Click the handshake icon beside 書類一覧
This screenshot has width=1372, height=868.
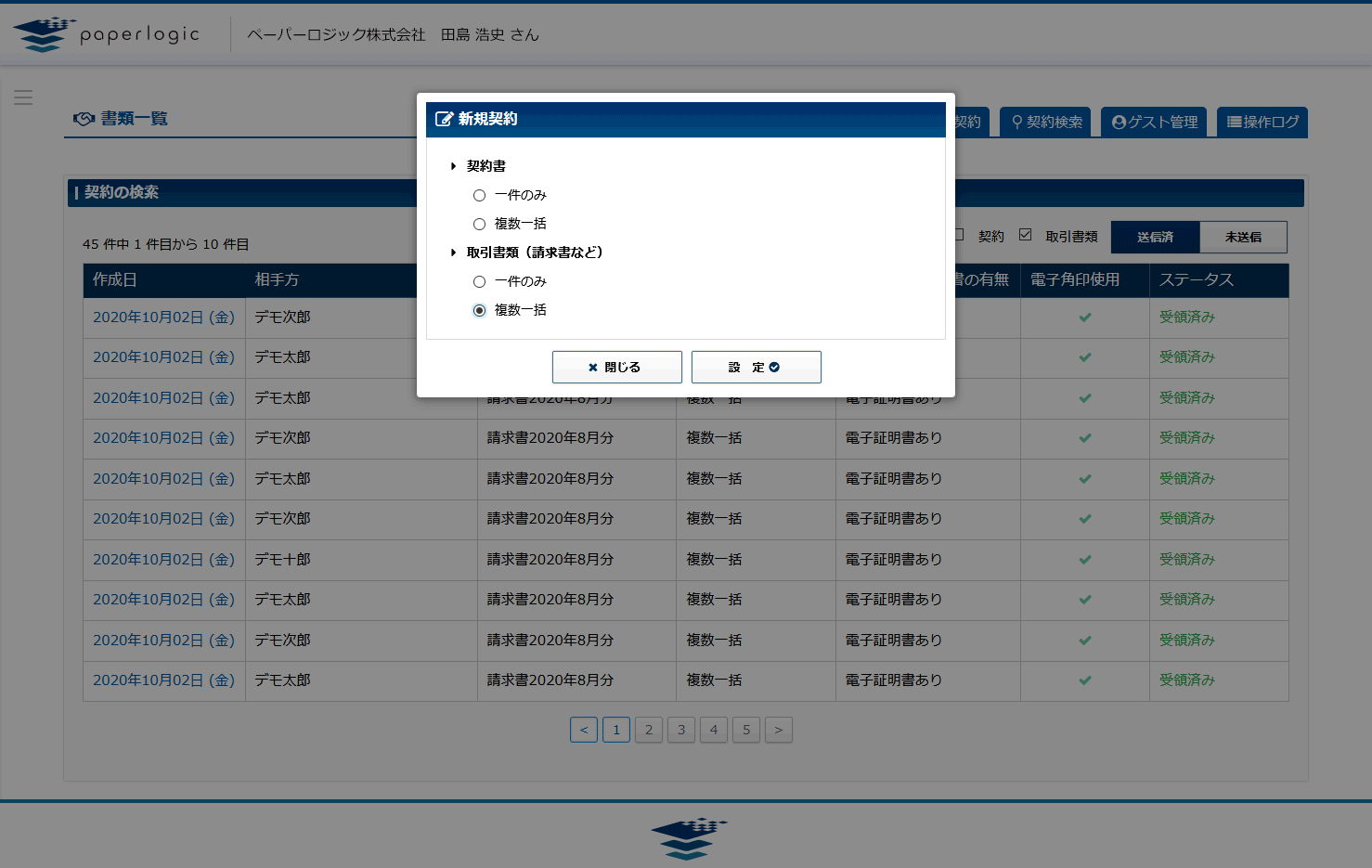pyautogui.click(x=84, y=119)
